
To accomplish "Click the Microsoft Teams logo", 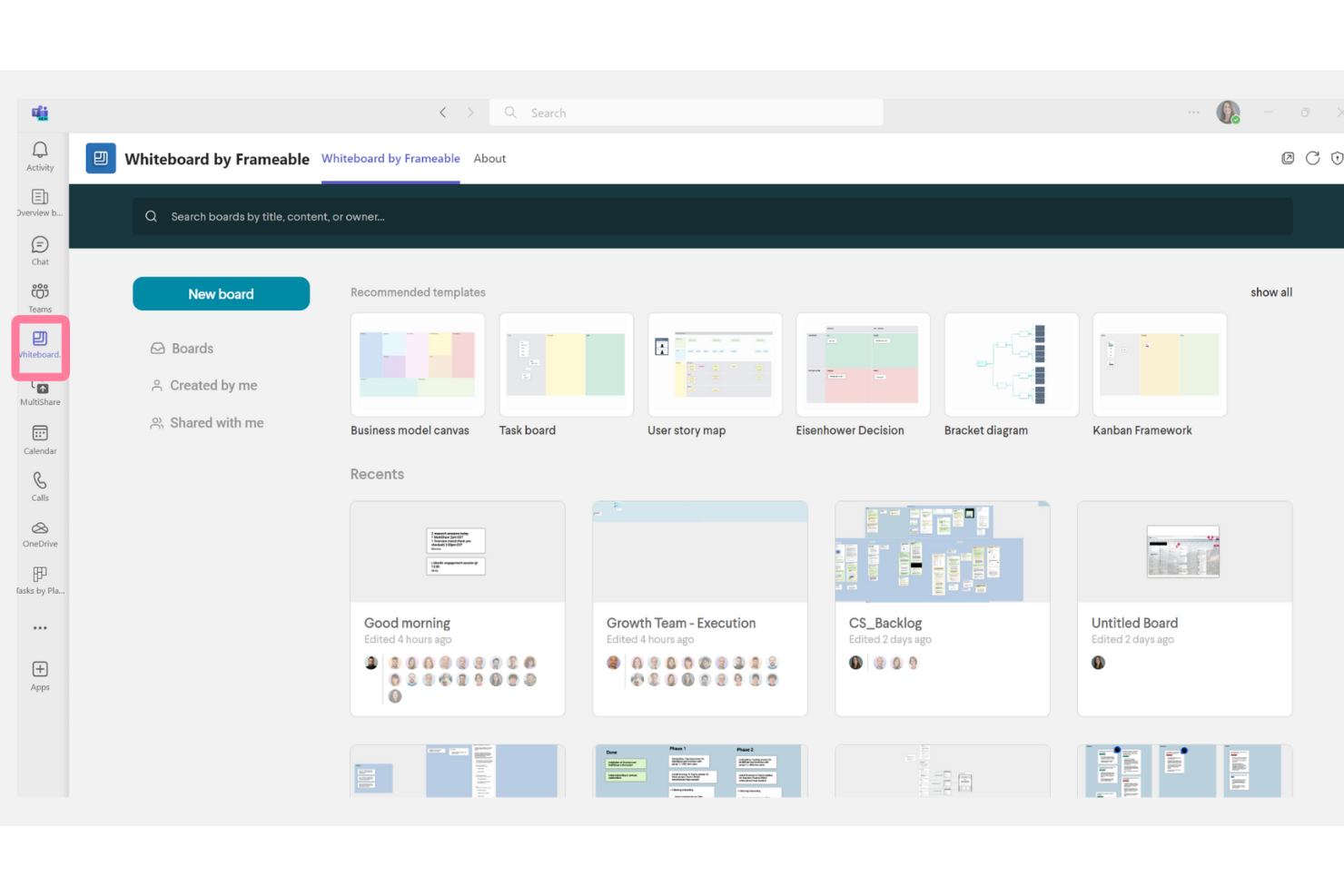I will tap(40, 113).
